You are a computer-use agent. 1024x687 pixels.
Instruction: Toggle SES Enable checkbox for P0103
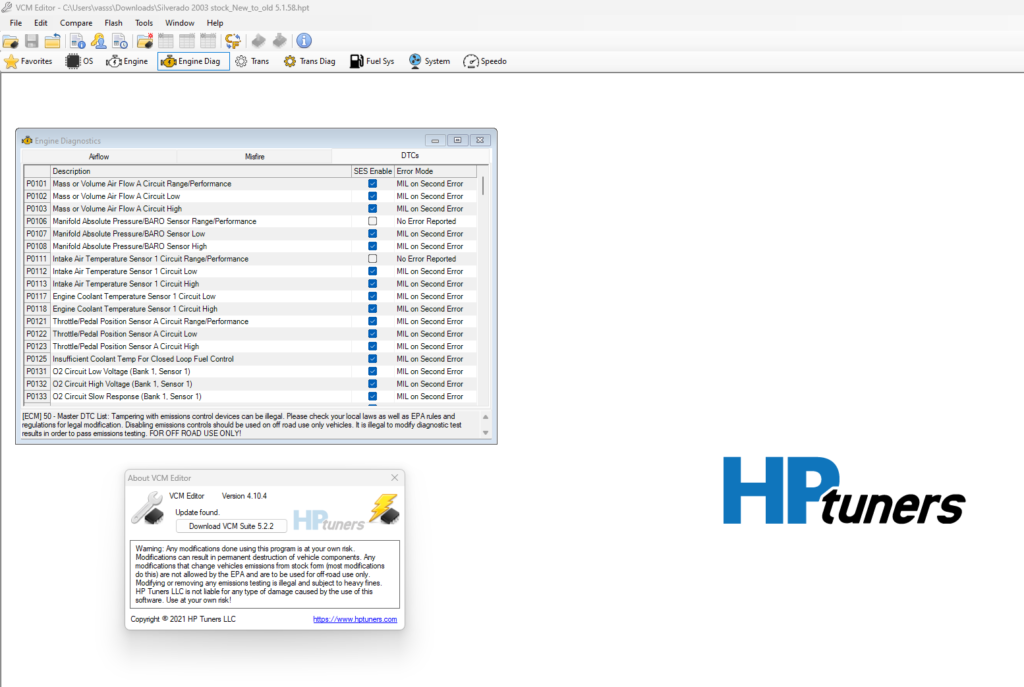(x=372, y=209)
